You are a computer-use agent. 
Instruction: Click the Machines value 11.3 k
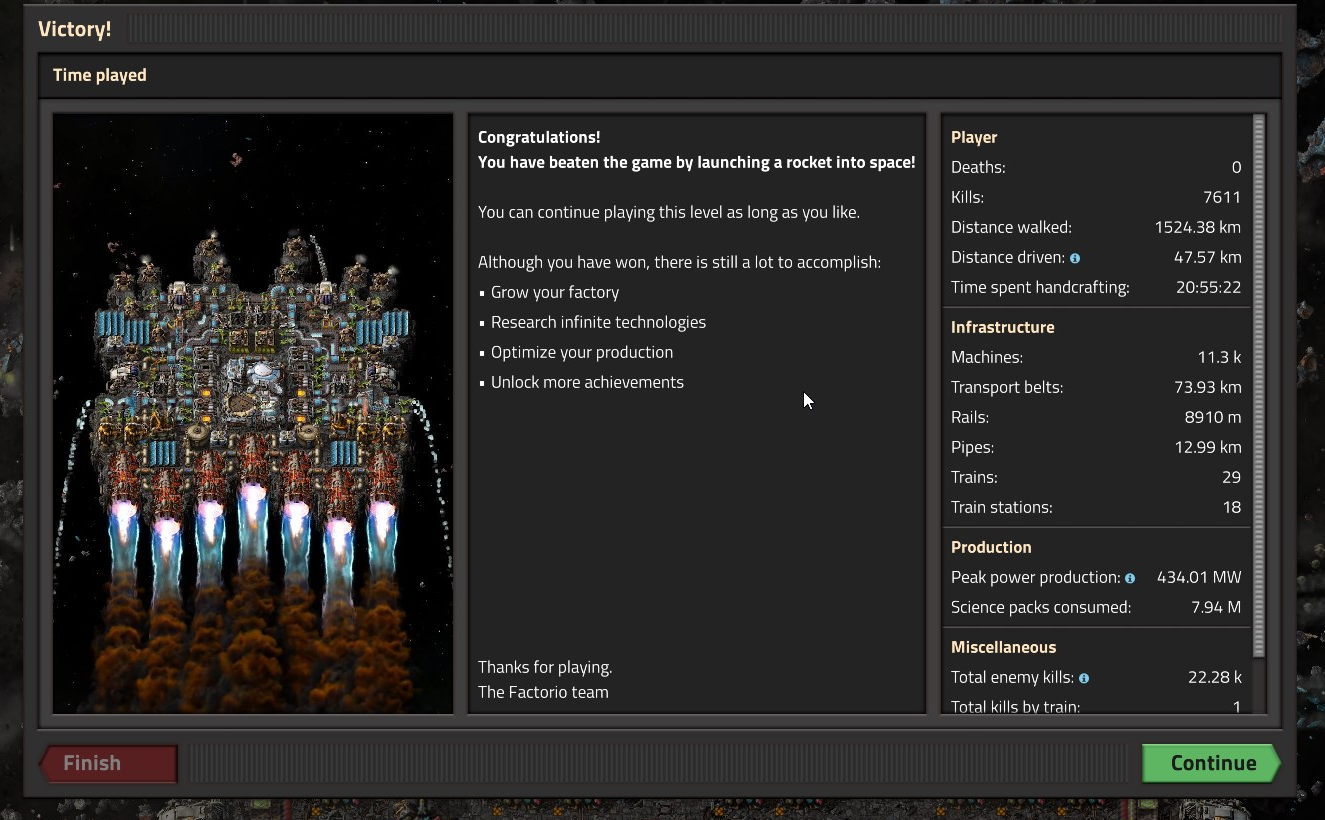tap(1219, 357)
